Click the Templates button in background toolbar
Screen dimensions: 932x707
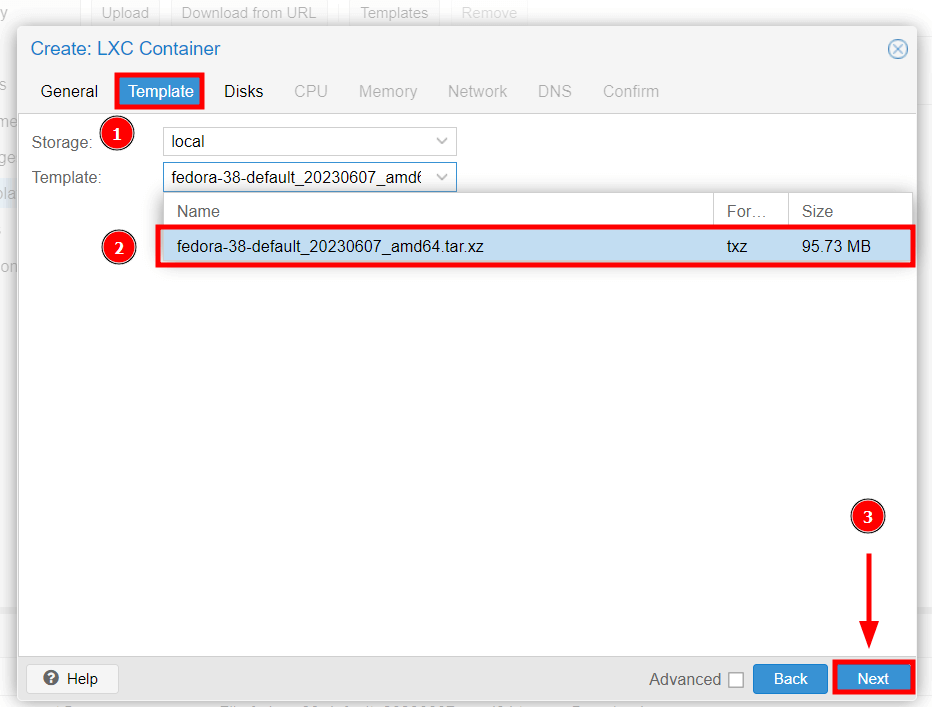393,13
